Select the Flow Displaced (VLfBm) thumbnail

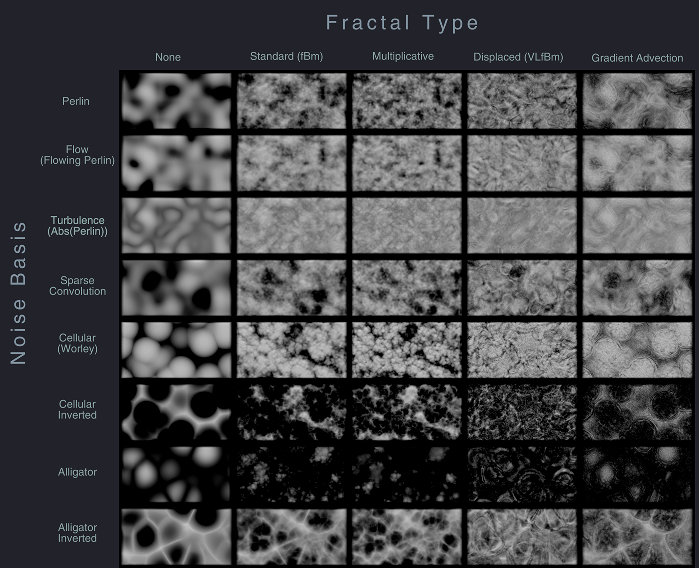(522, 164)
